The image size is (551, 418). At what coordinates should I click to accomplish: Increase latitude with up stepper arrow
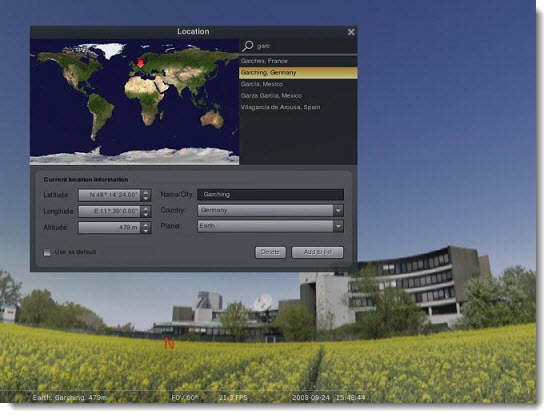pos(146,192)
